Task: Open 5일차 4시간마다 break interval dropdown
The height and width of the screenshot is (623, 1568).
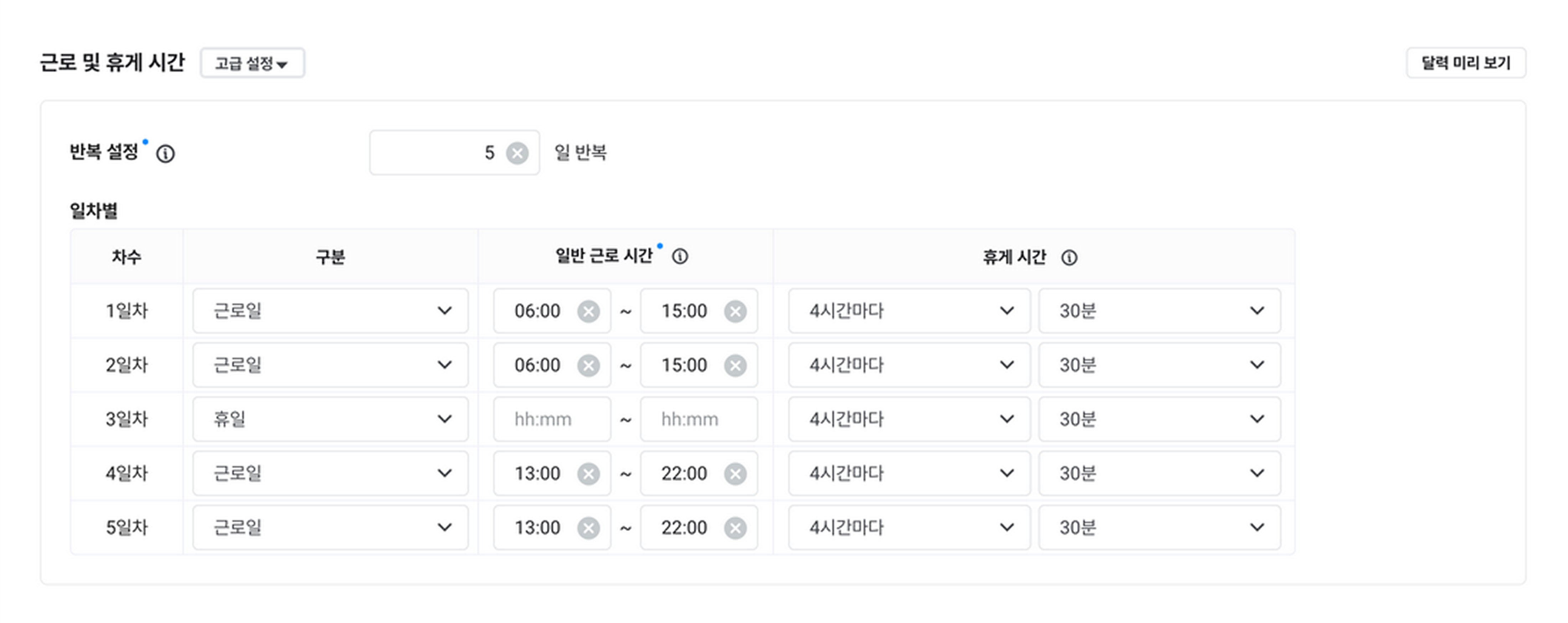Action: pos(909,527)
